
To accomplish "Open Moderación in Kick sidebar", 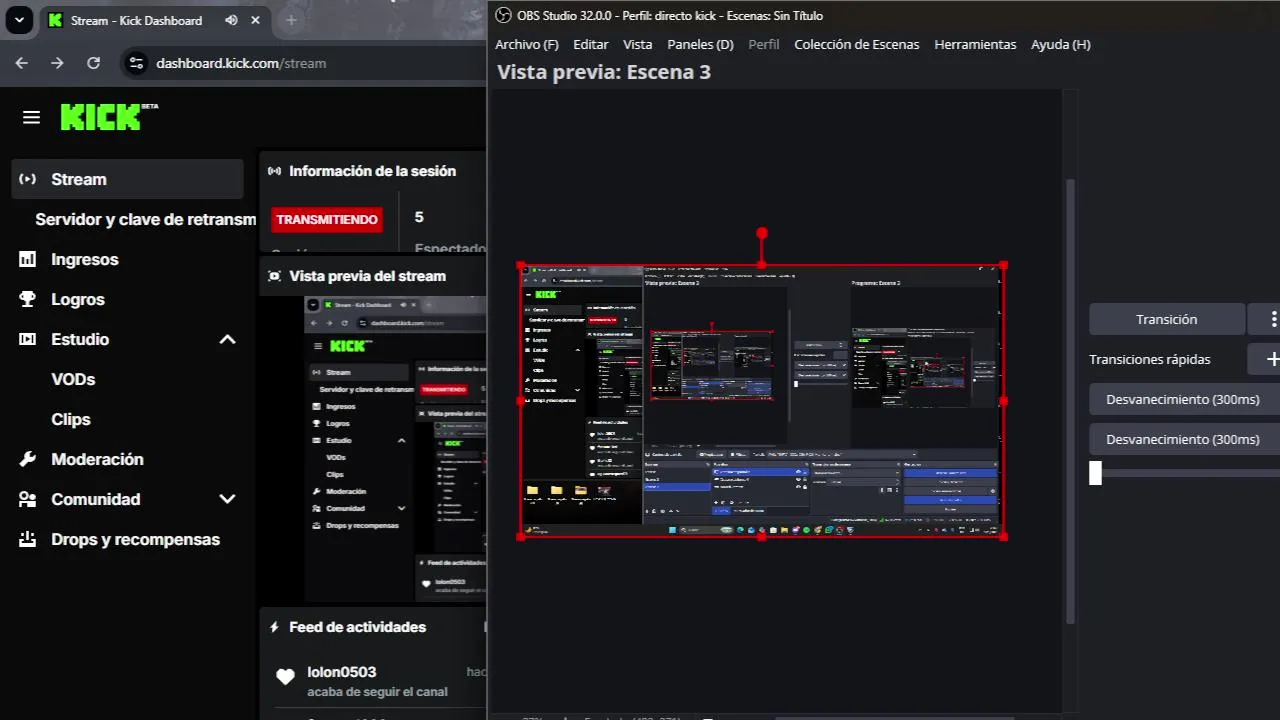I will (97, 459).
